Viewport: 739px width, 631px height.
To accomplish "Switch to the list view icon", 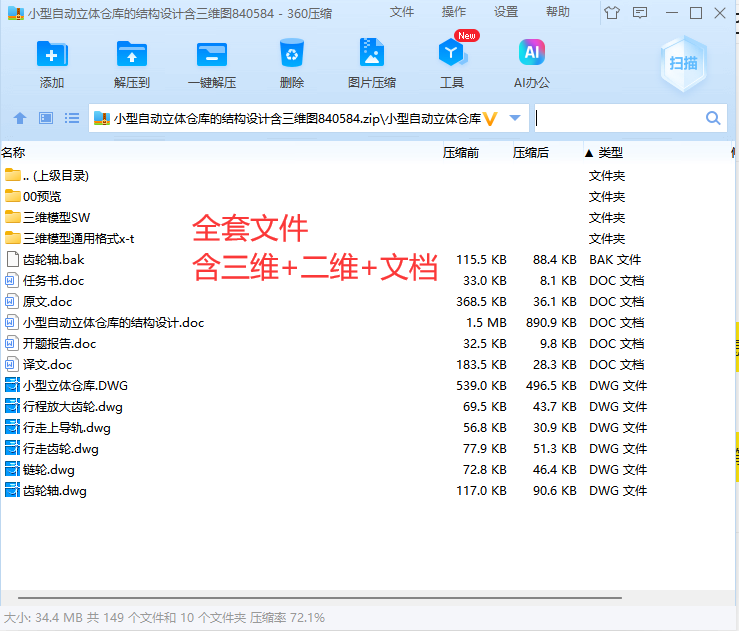I will coord(72,118).
